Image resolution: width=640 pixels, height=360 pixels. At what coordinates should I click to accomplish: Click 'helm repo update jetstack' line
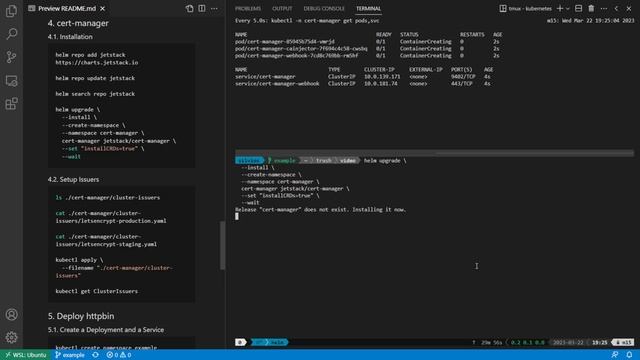(95, 78)
